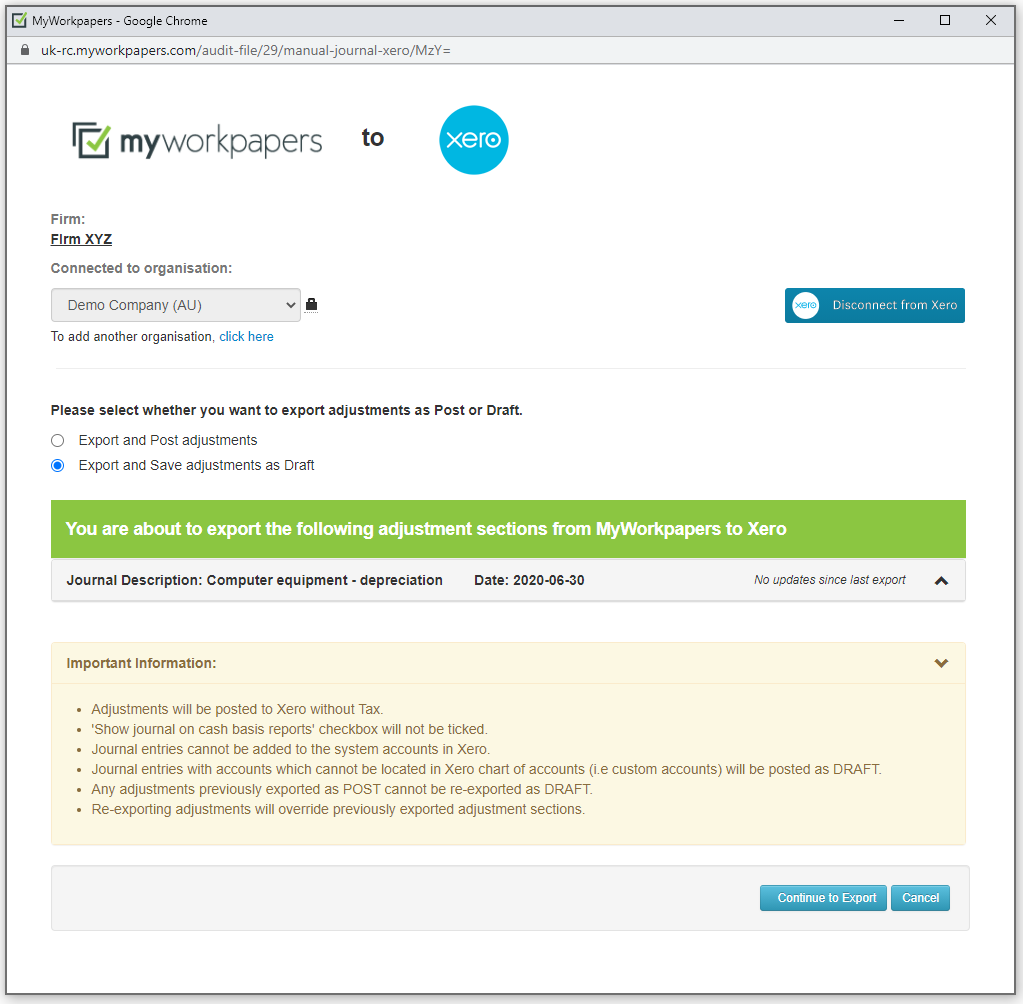Click 'Adjustments will be posted to Xero without Tax.'
1023x1004 pixels.
pyautogui.click(x=237, y=709)
